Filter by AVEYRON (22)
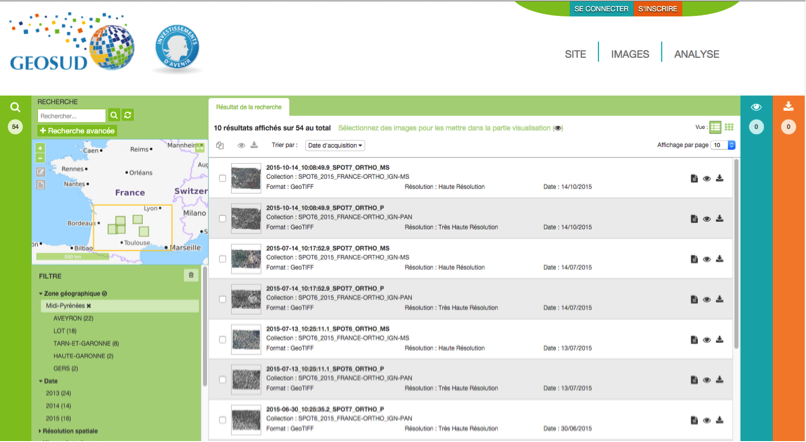Viewport: 806px width, 442px height. [73, 318]
